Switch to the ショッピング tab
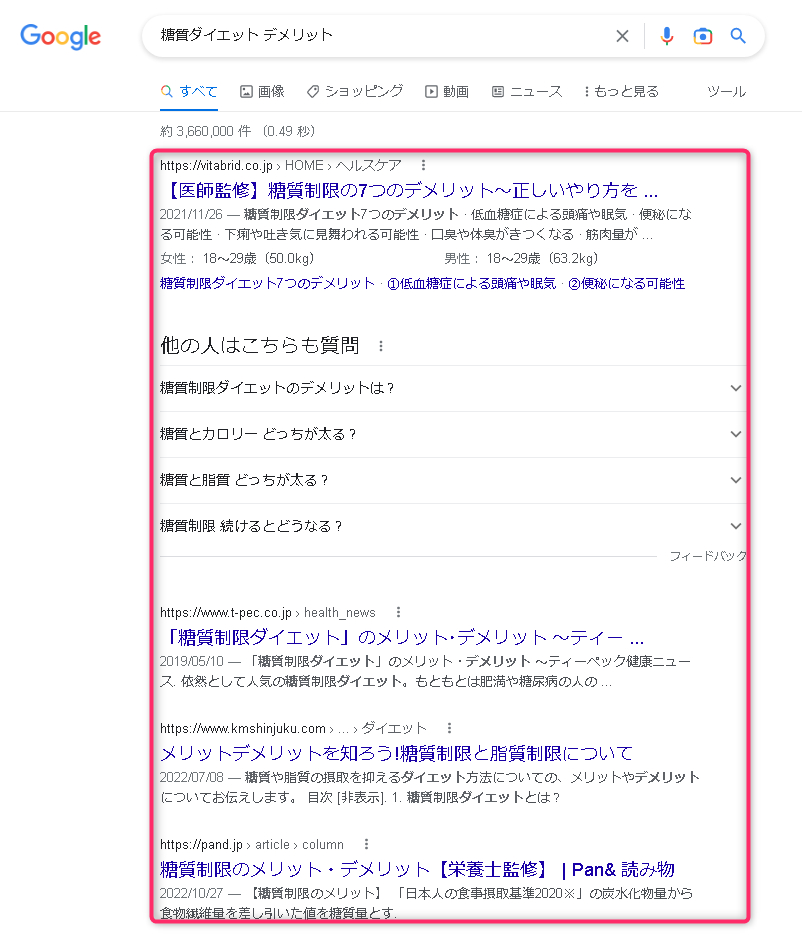 (355, 92)
